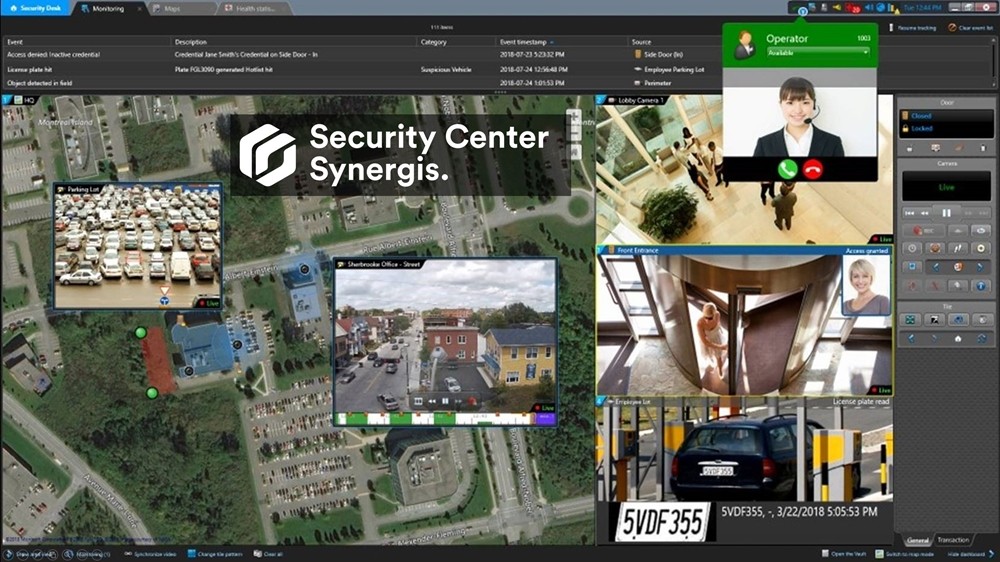
Task: Click the blue round tray icon
Action: click(881, 8)
